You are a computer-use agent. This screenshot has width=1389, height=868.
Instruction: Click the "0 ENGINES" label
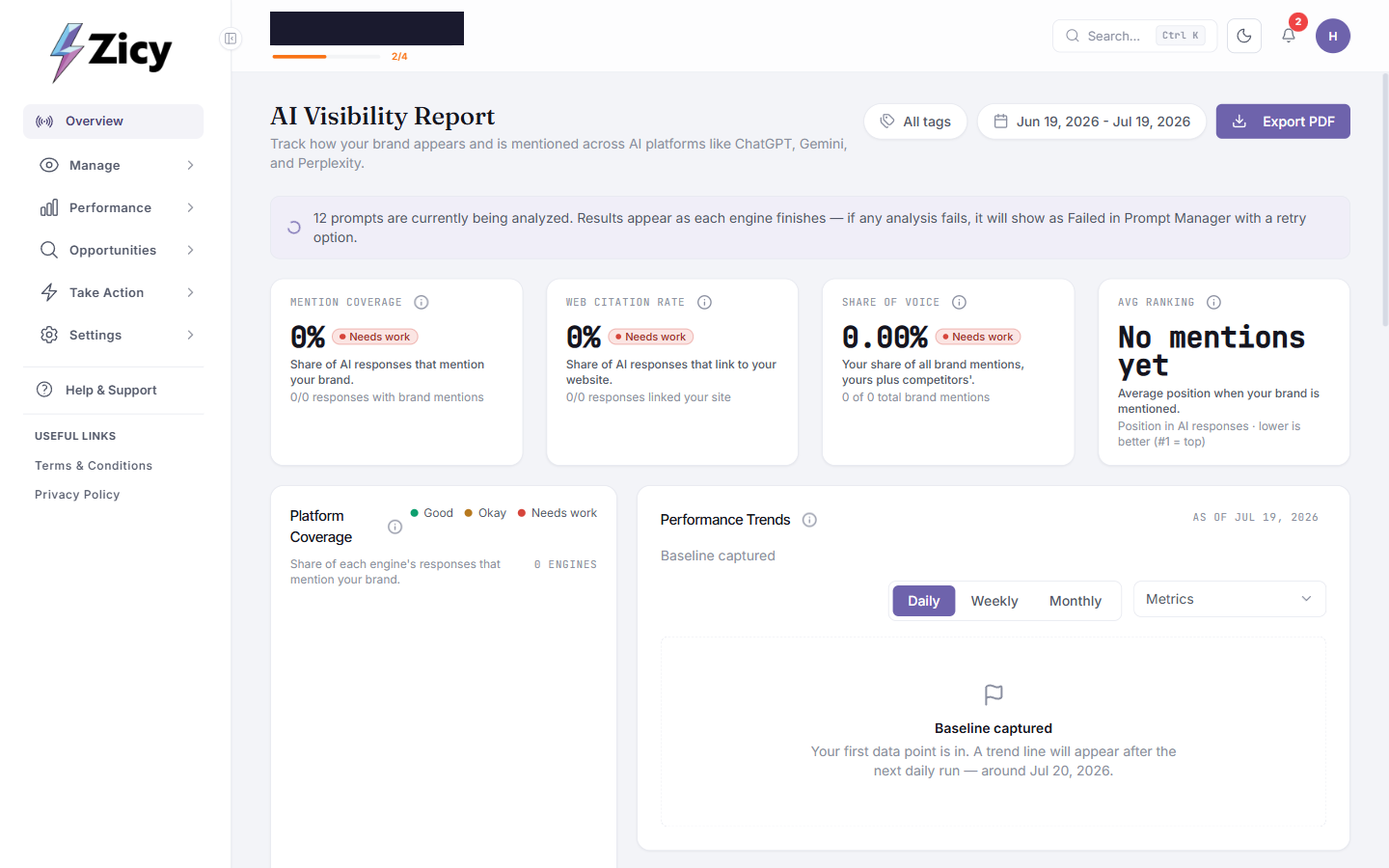tap(565, 564)
